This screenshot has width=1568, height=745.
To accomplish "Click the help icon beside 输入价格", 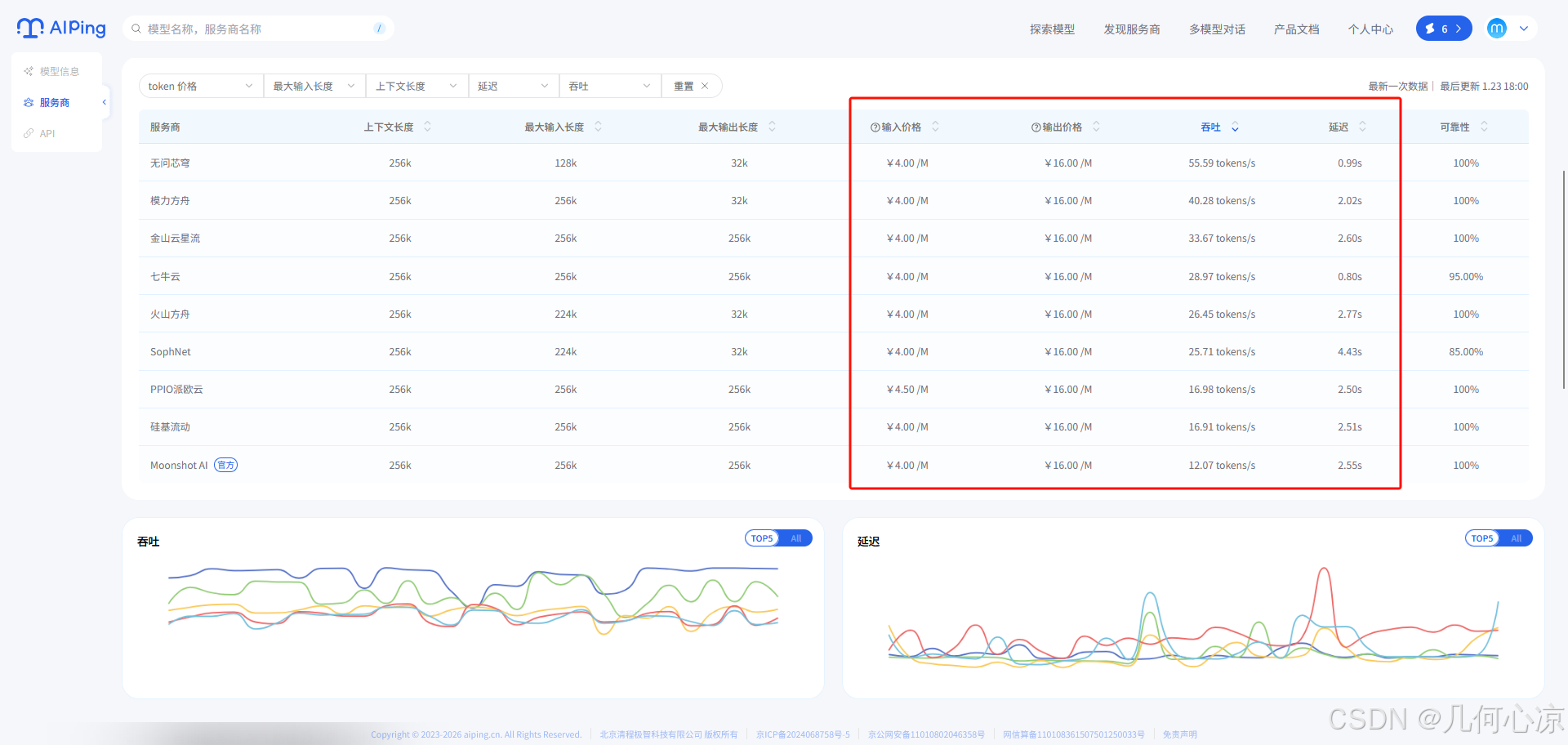I will coord(875,127).
